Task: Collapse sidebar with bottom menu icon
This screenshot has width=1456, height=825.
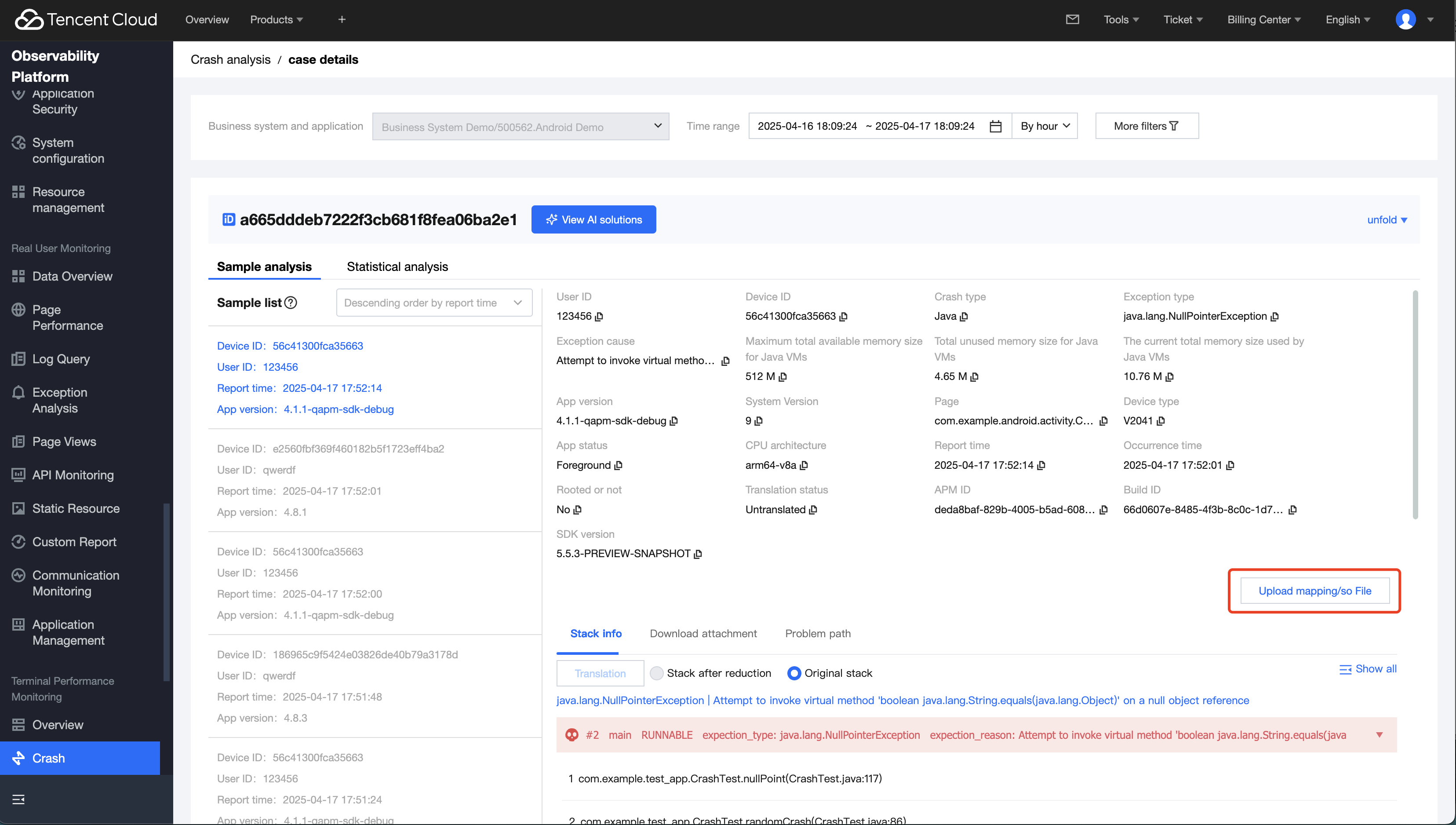Action: (18, 799)
